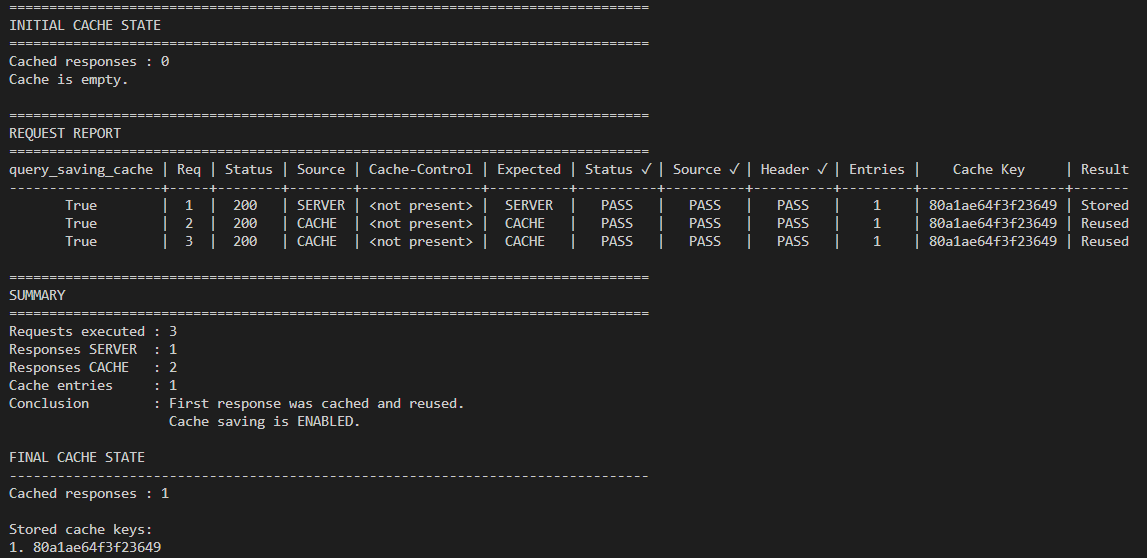Click the Cache-Control column header
Screen dimensions: 1147x558
click(x=421, y=170)
